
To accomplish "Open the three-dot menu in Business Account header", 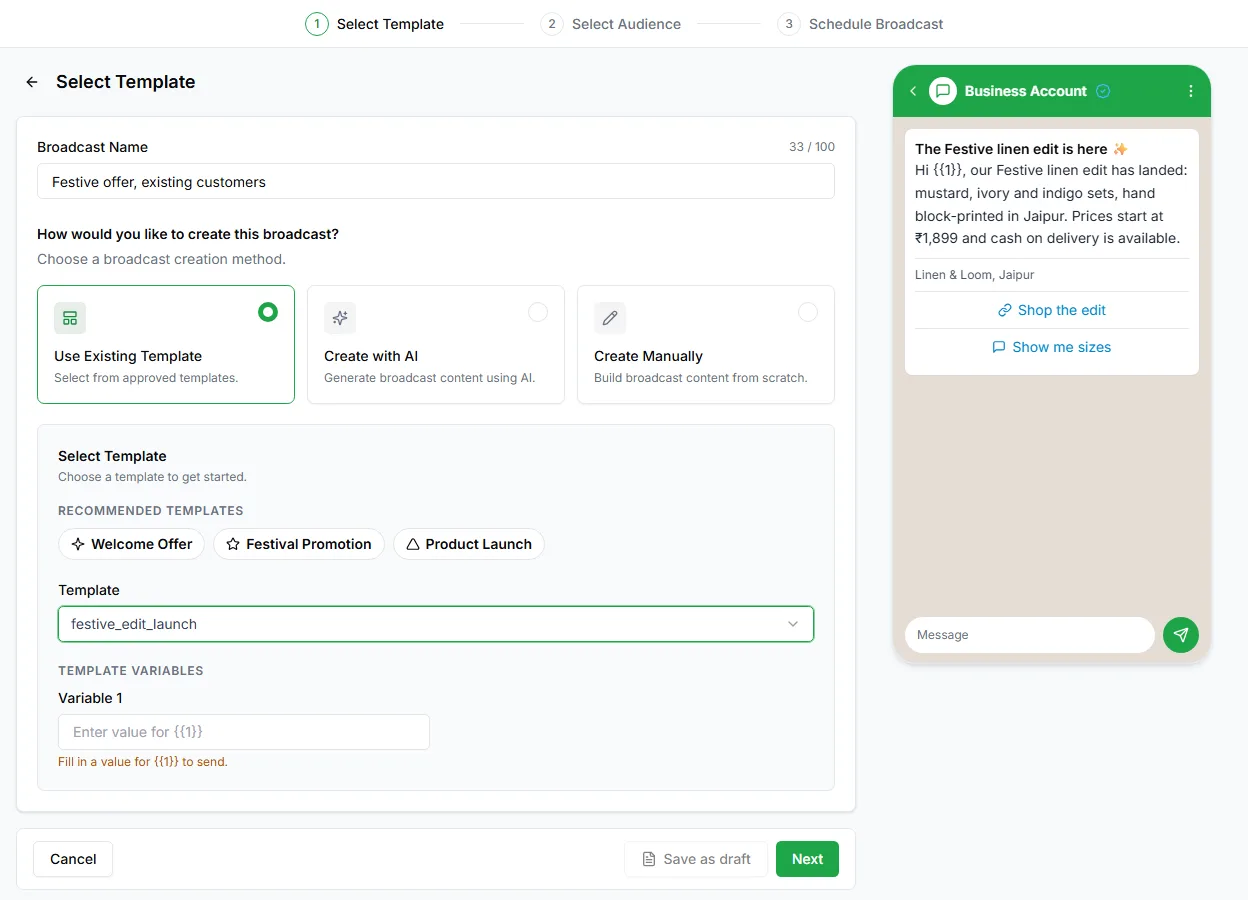I will pyautogui.click(x=1190, y=91).
